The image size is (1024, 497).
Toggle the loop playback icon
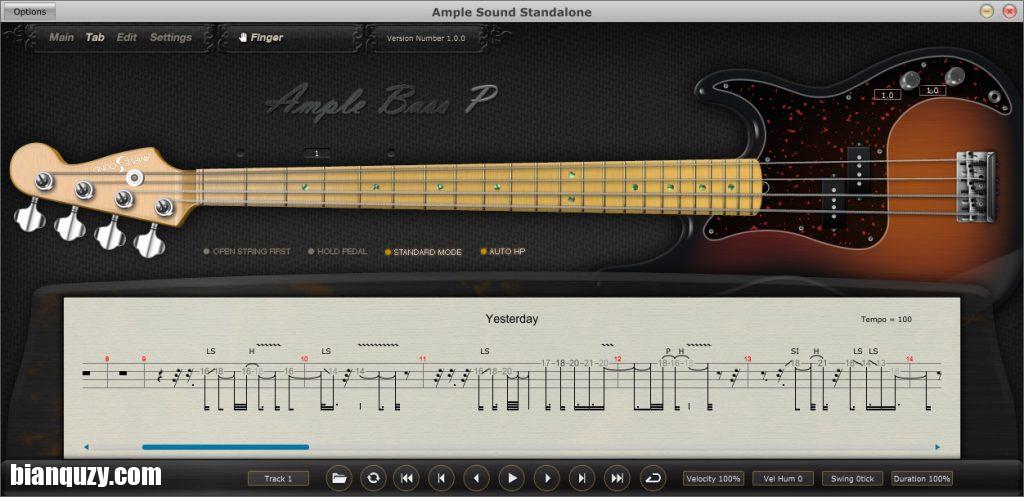click(x=652, y=479)
